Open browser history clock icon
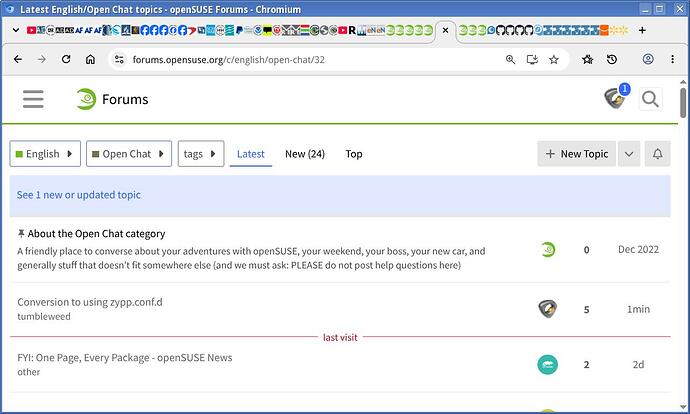This screenshot has width=690, height=414. [x=612, y=59]
